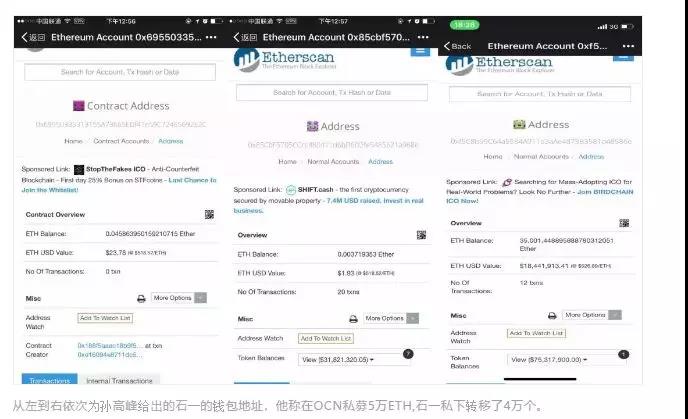This screenshot has height=419, width=688.
Task: Tap Back in the 0xf5 account screen
Action: (x=457, y=46)
